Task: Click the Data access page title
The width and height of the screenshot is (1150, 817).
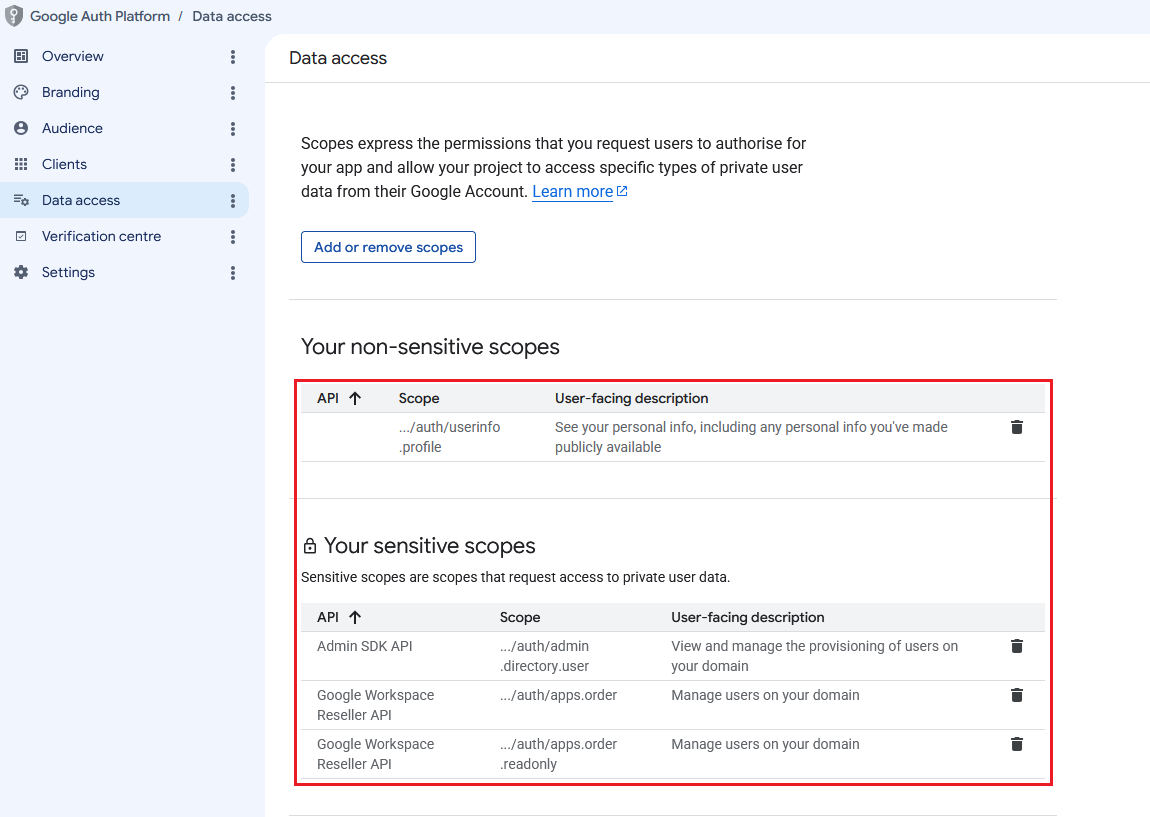Action: tap(337, 58)
